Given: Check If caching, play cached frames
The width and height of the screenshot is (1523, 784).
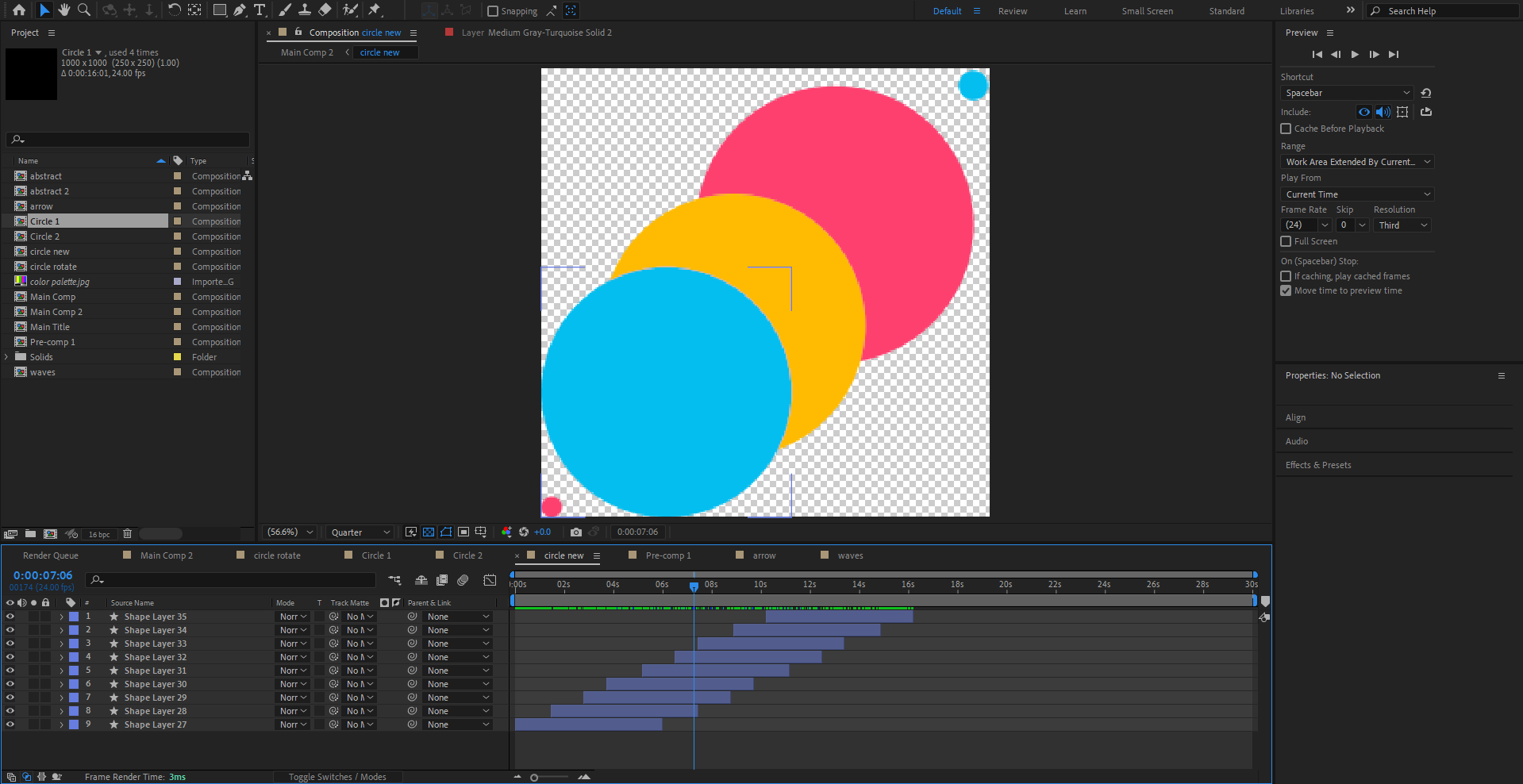Looking at the screenshot, I should click(x=1286, y=276).
